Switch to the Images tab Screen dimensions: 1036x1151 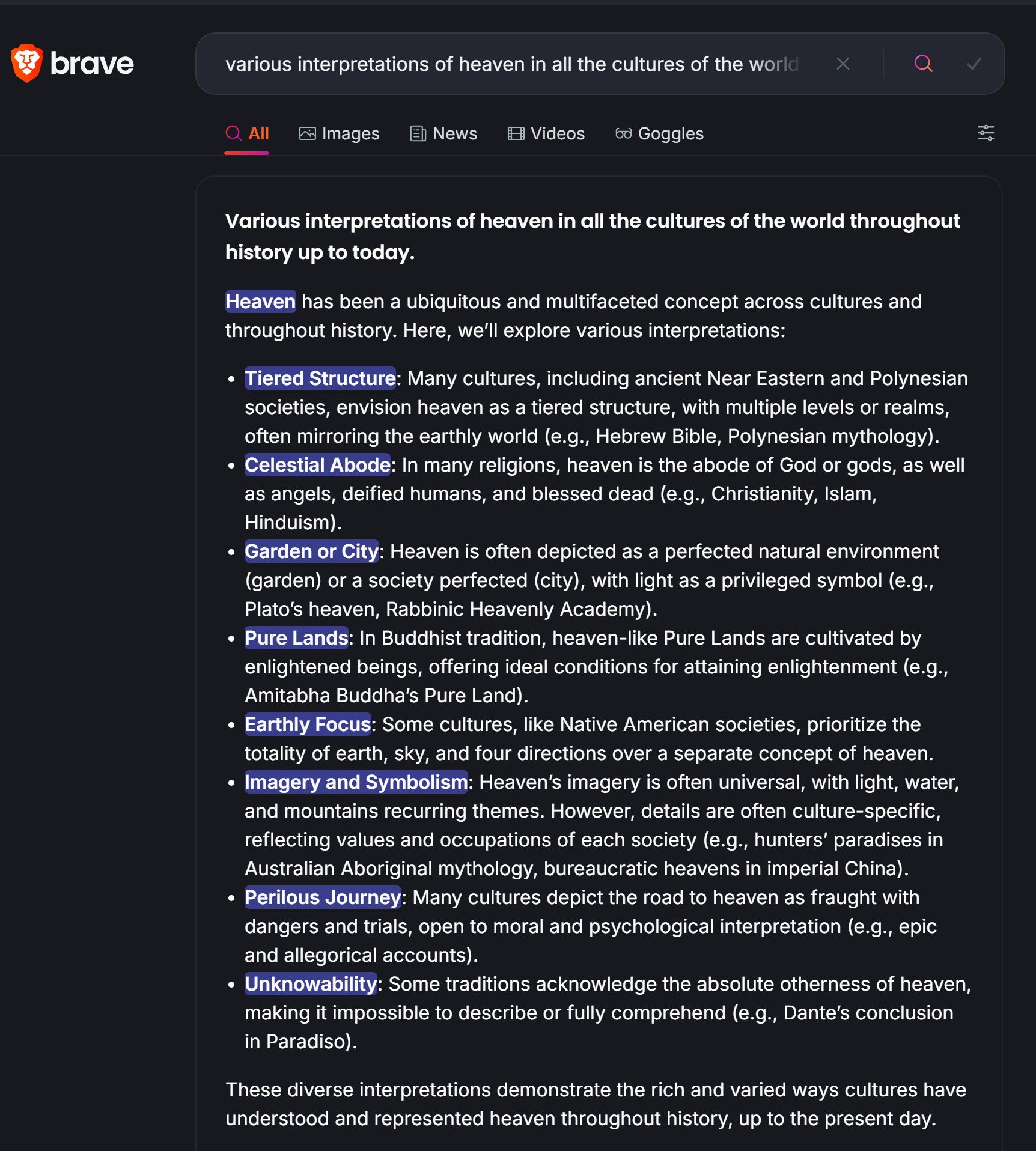click(x=340, y=133)
